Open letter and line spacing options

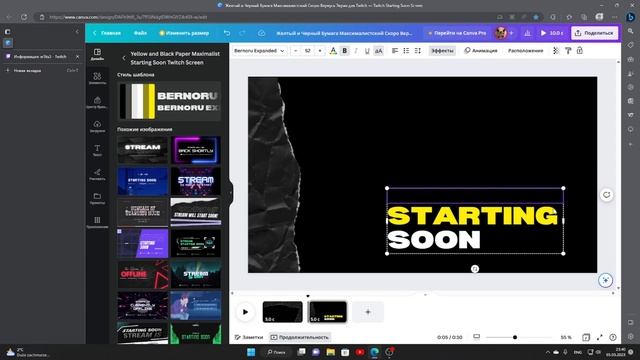tap(418, 51)
